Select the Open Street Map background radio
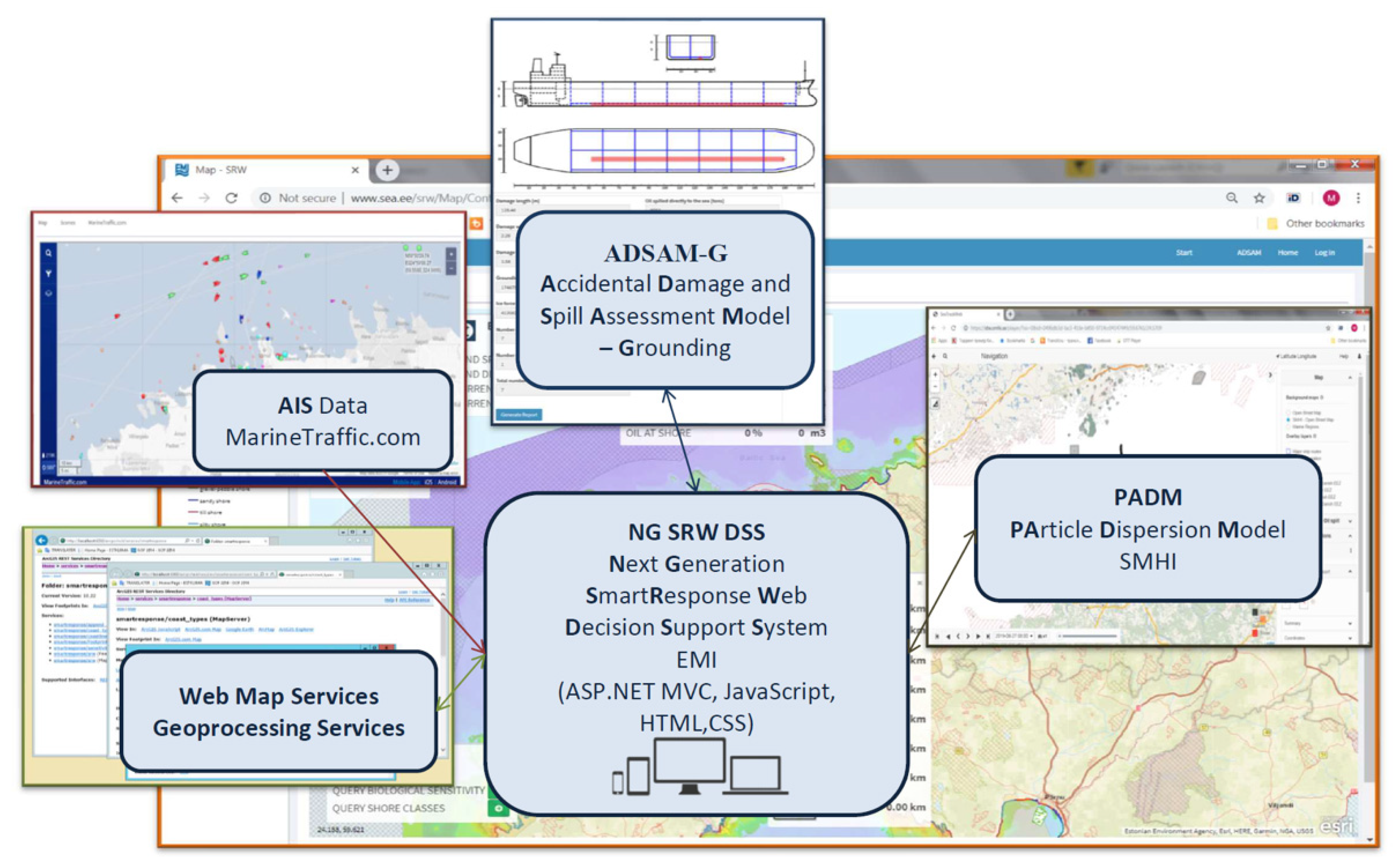Viewport: 1400px width, 865px height. coord(1289,412)
